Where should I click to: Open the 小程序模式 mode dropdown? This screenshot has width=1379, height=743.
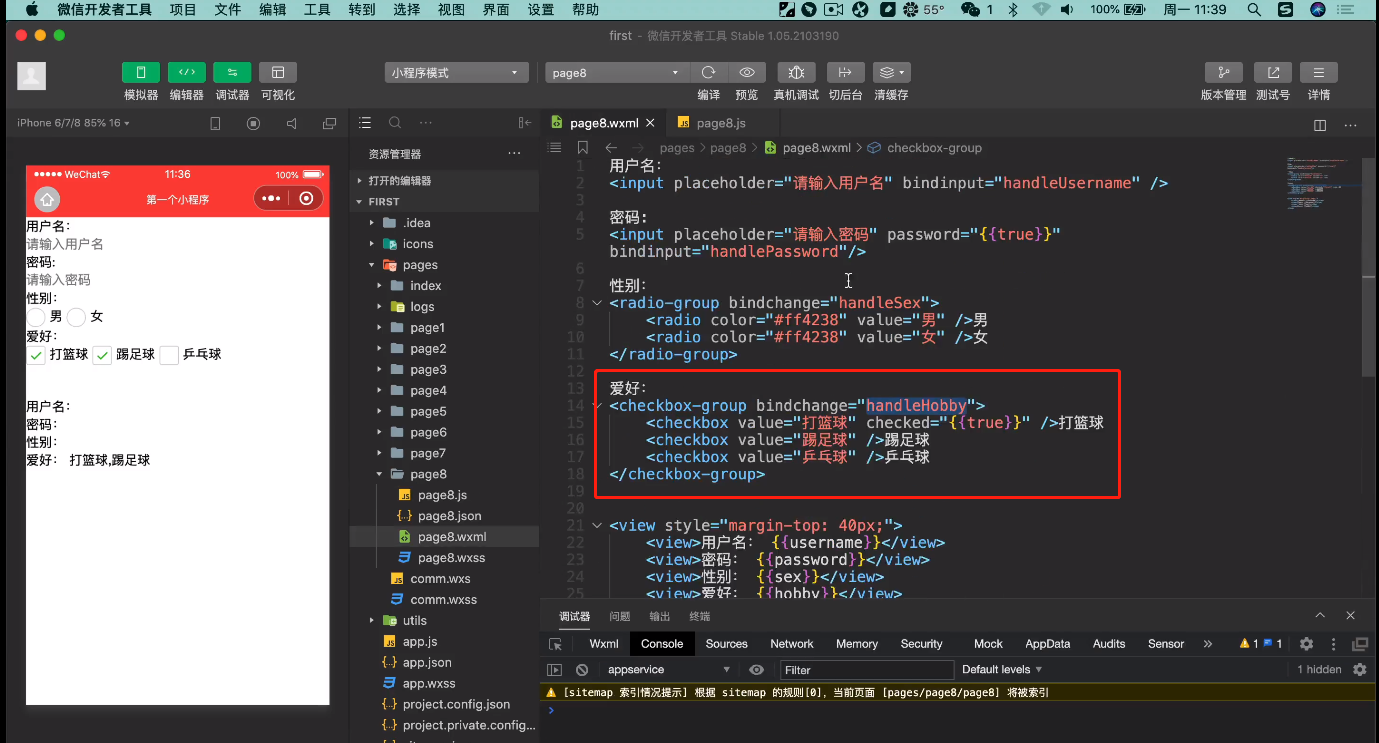click(x=456, y=73)
